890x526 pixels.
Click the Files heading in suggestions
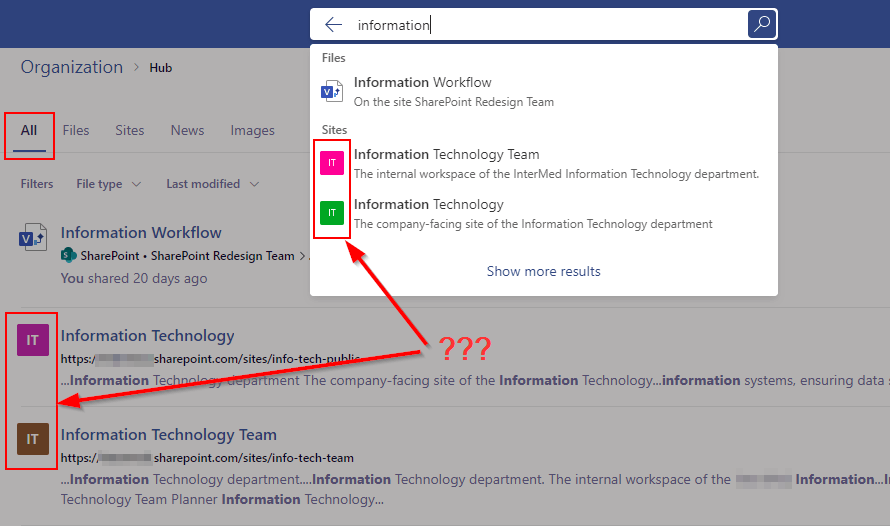pos(334,58)
